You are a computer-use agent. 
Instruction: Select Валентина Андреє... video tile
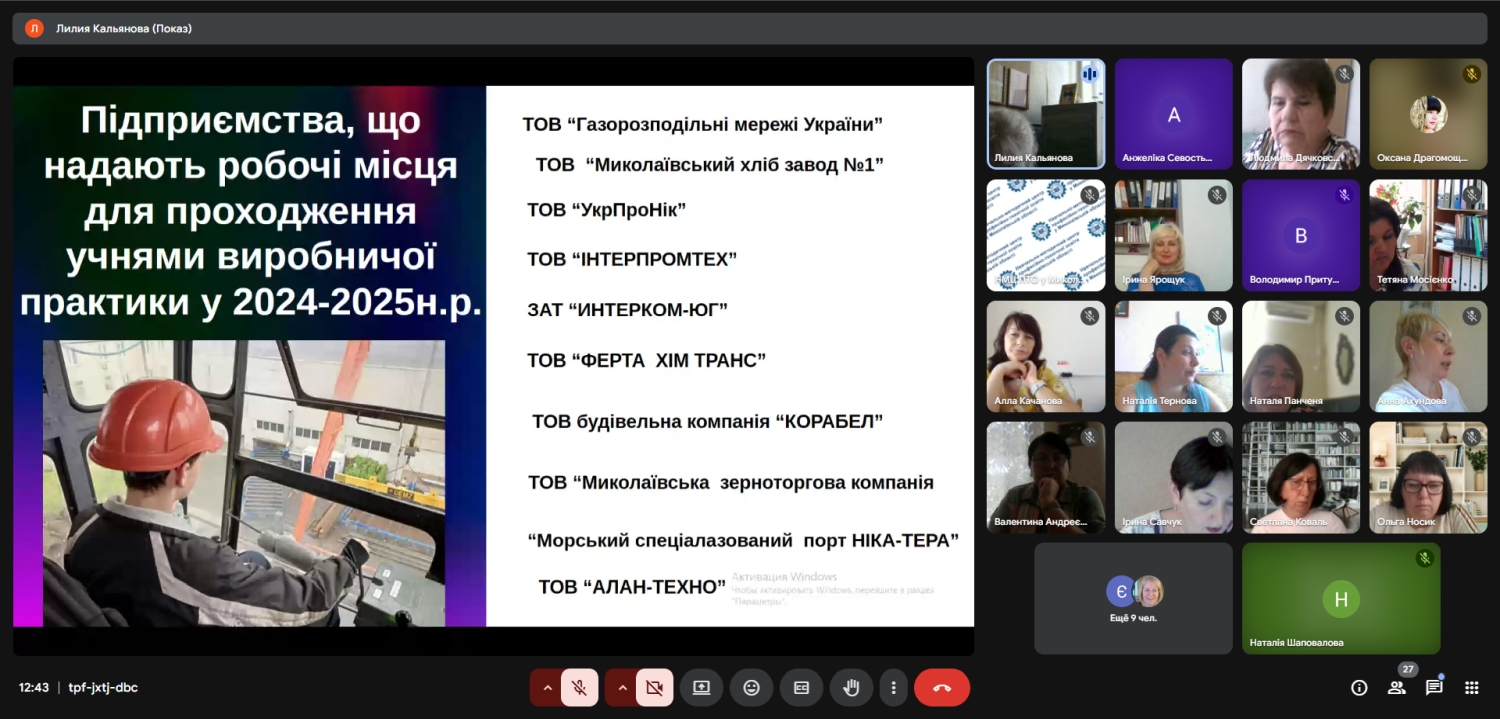tap(1046, 477)
